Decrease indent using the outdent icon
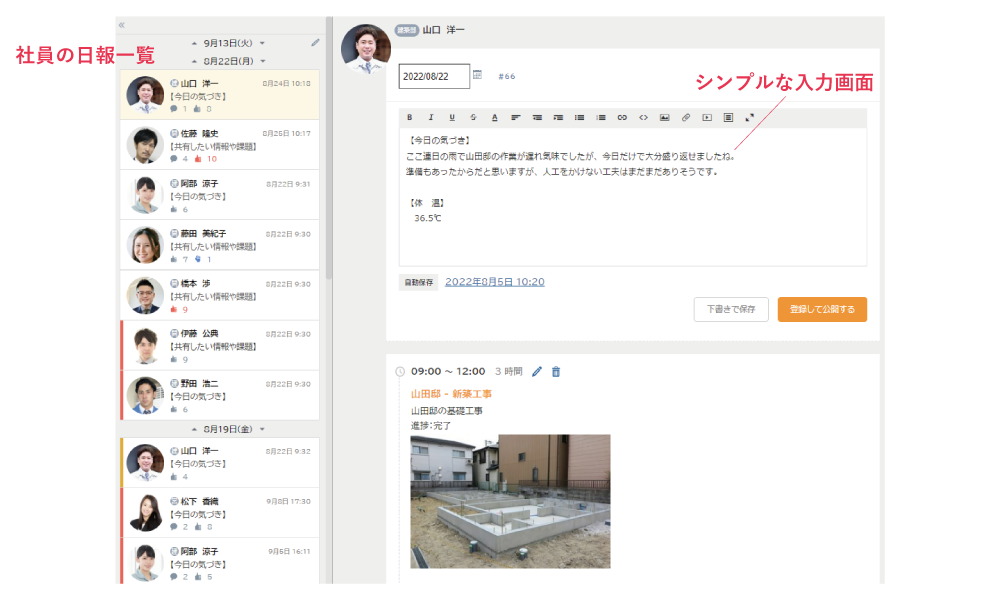Screen dimensions: 1000x600 (538, 117)
